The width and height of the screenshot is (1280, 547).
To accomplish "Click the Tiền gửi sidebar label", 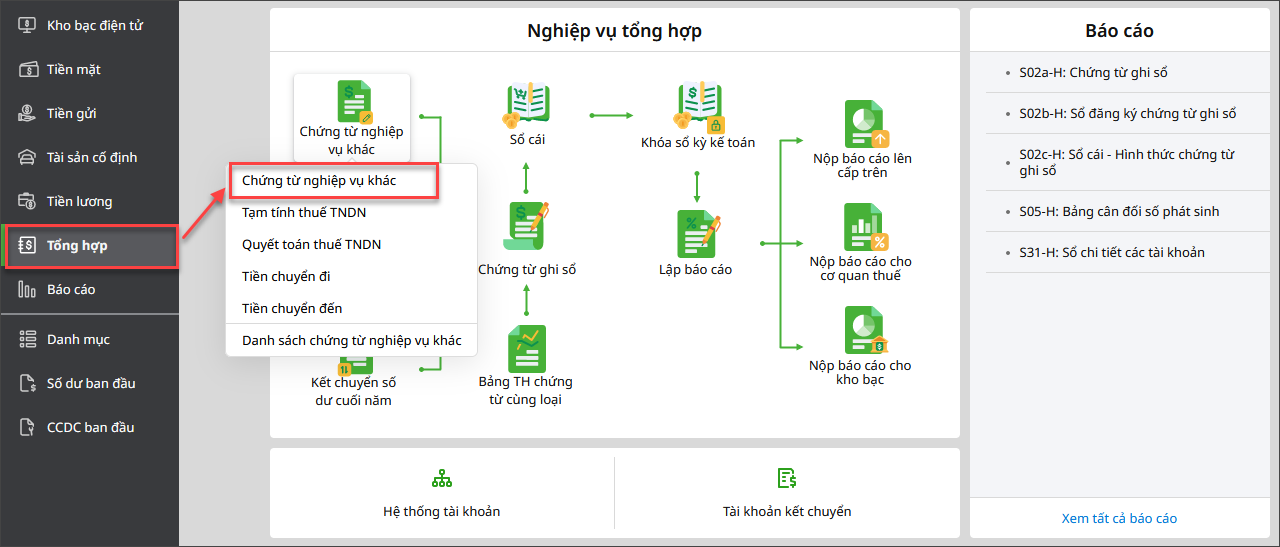I will [72, 113].
